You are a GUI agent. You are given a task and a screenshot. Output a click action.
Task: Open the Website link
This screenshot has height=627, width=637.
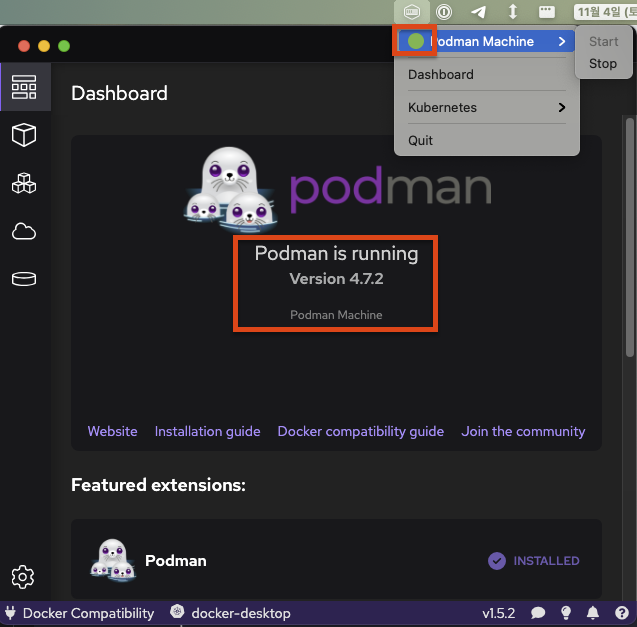(x=113, y=431)
